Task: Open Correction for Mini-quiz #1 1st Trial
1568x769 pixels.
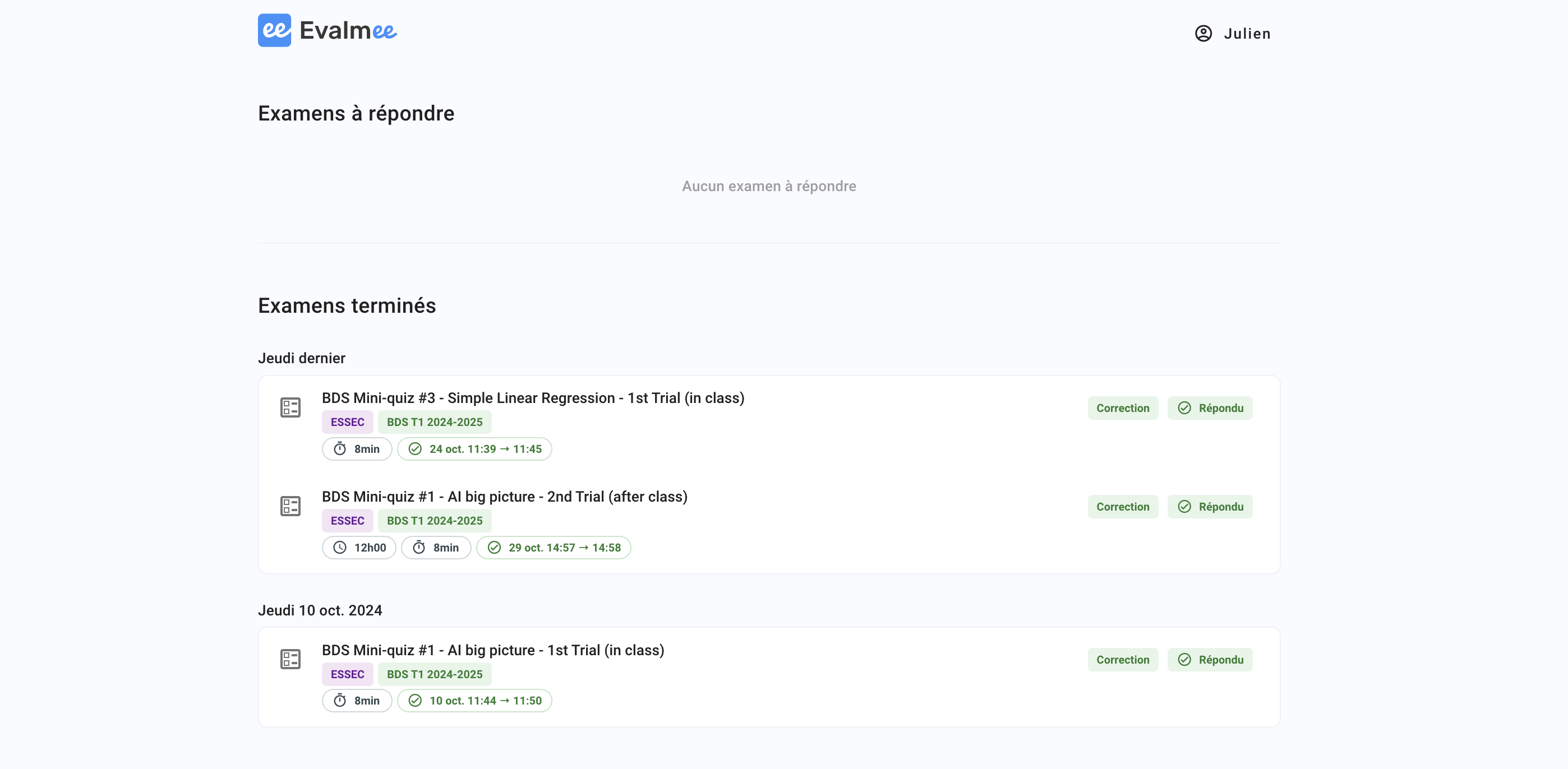Action: point(1122,660)
